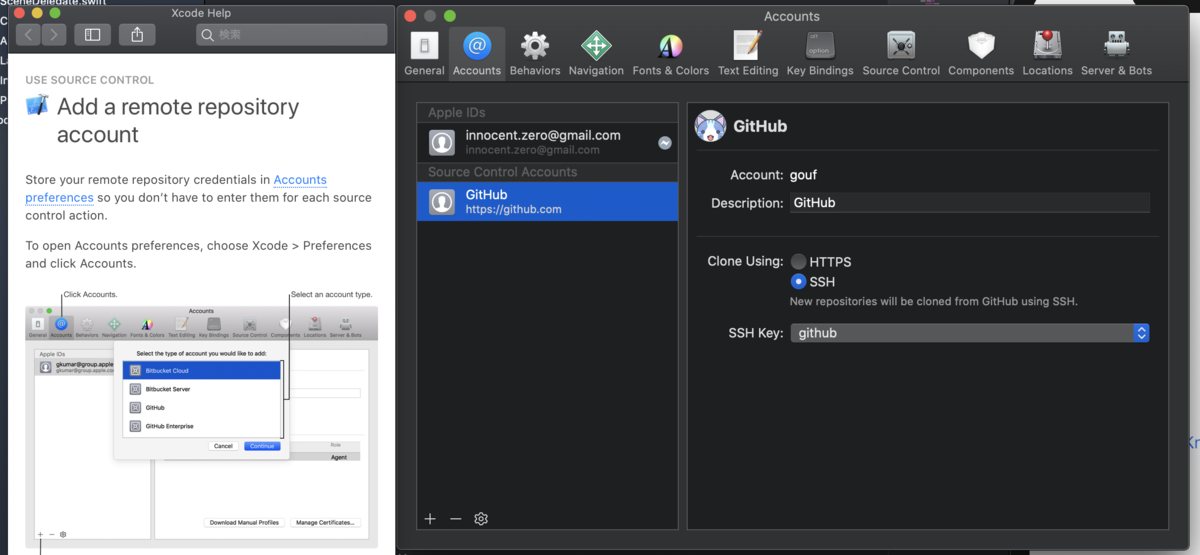Select the Accounts preferences pane

(x=477, y=54)
